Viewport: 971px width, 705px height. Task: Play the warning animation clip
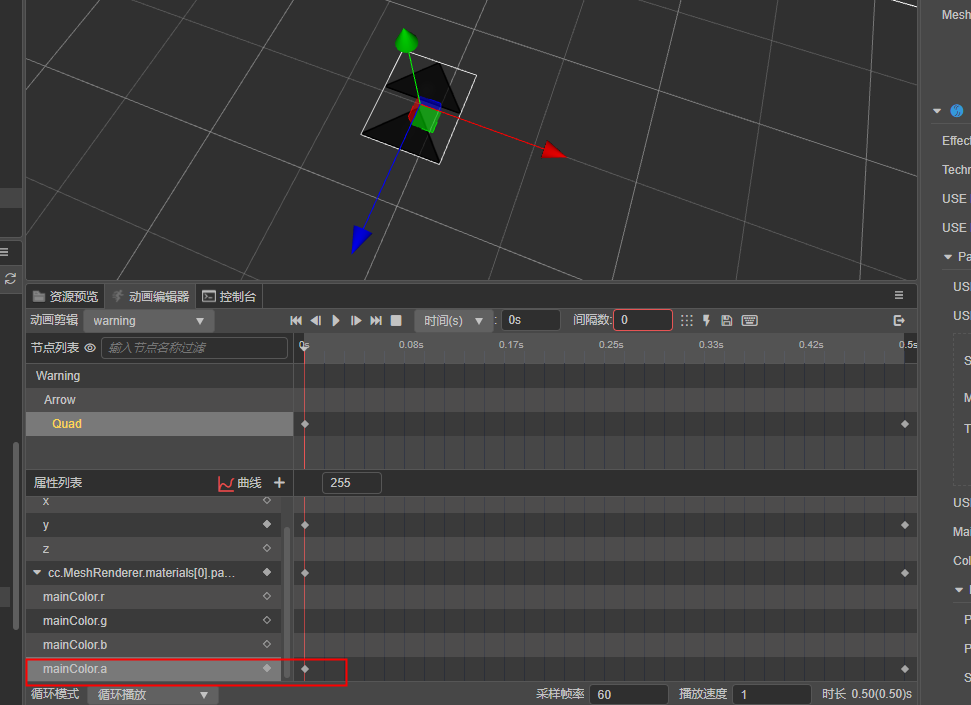pos(336,320)
